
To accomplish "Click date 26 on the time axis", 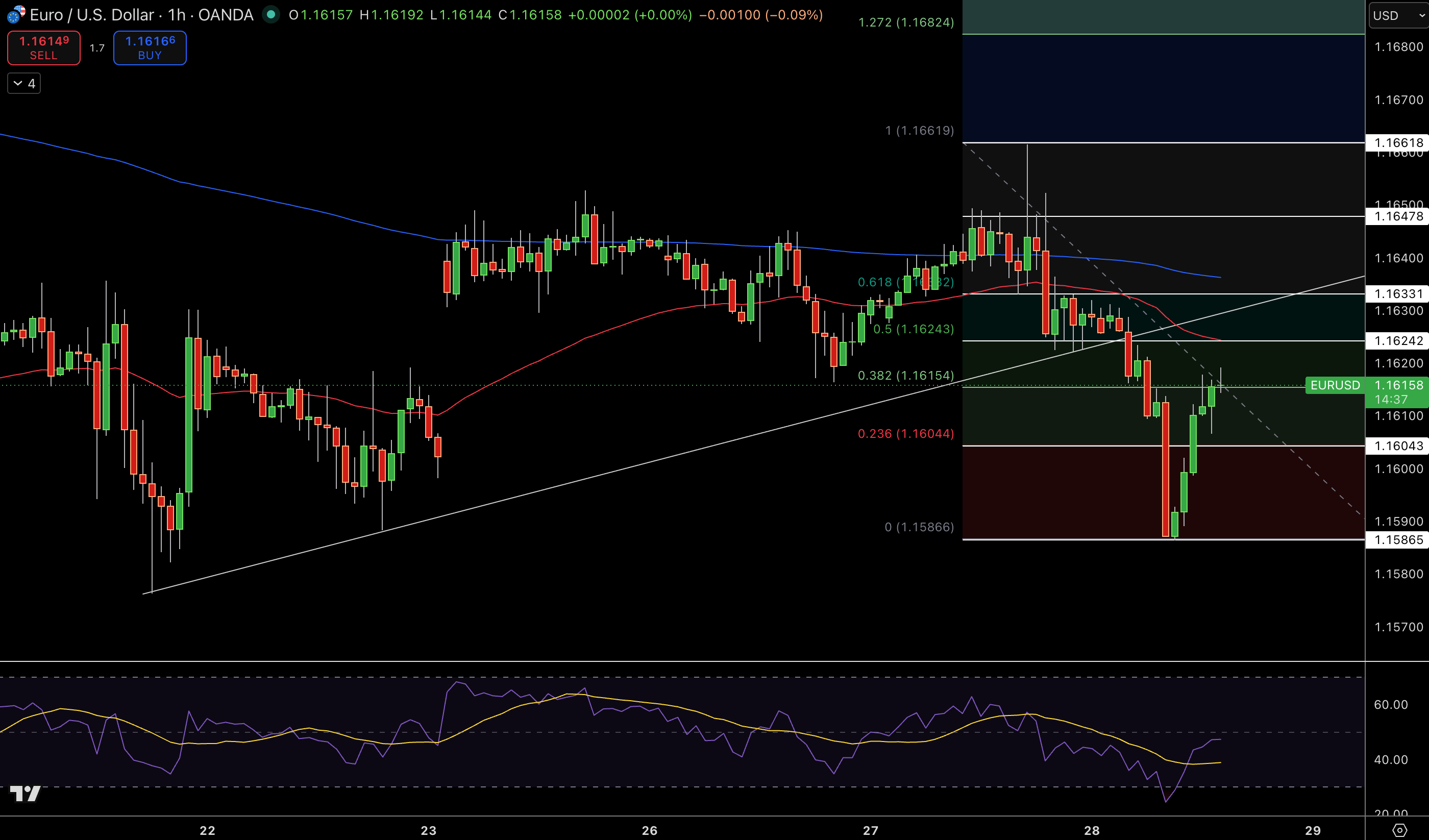I will tap(650, 830).
